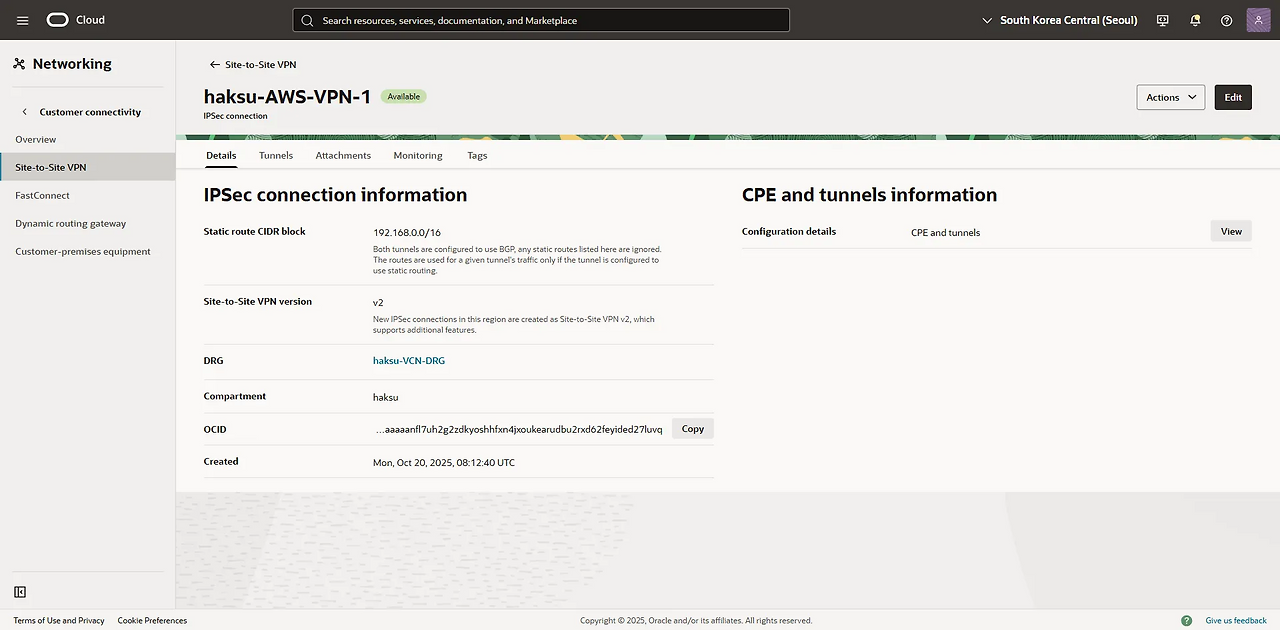Select FastConnect in the sidebar
The height and width of the screenshot is (630, 1280).
point(42,195)
